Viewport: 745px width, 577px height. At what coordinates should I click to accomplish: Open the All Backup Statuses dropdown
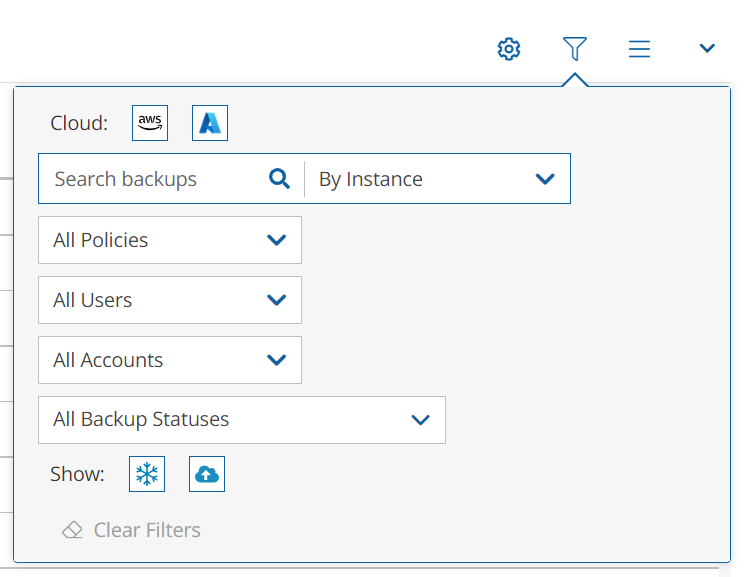point(241,420)
